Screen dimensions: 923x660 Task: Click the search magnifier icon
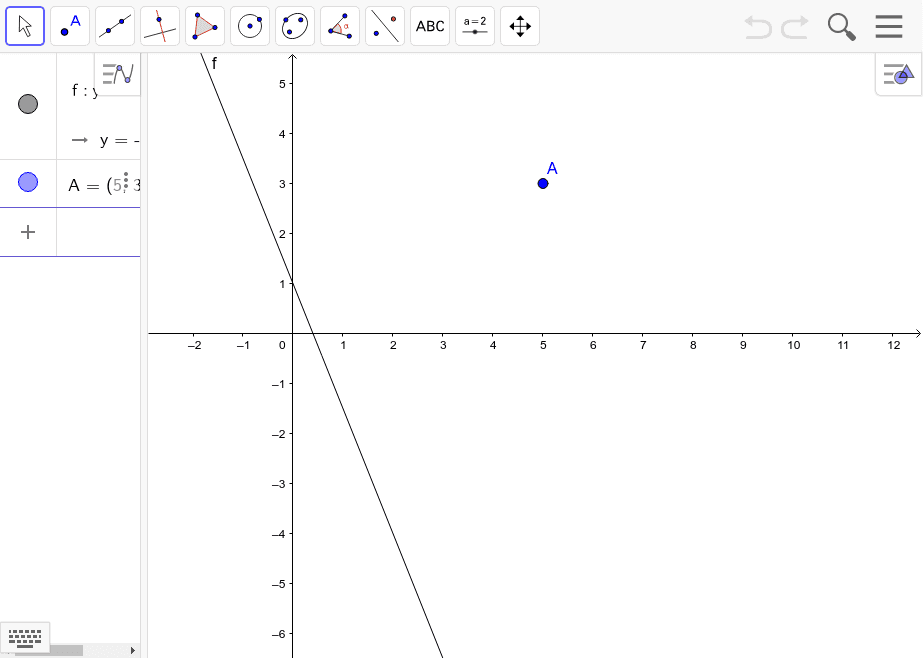pos(842,26)
